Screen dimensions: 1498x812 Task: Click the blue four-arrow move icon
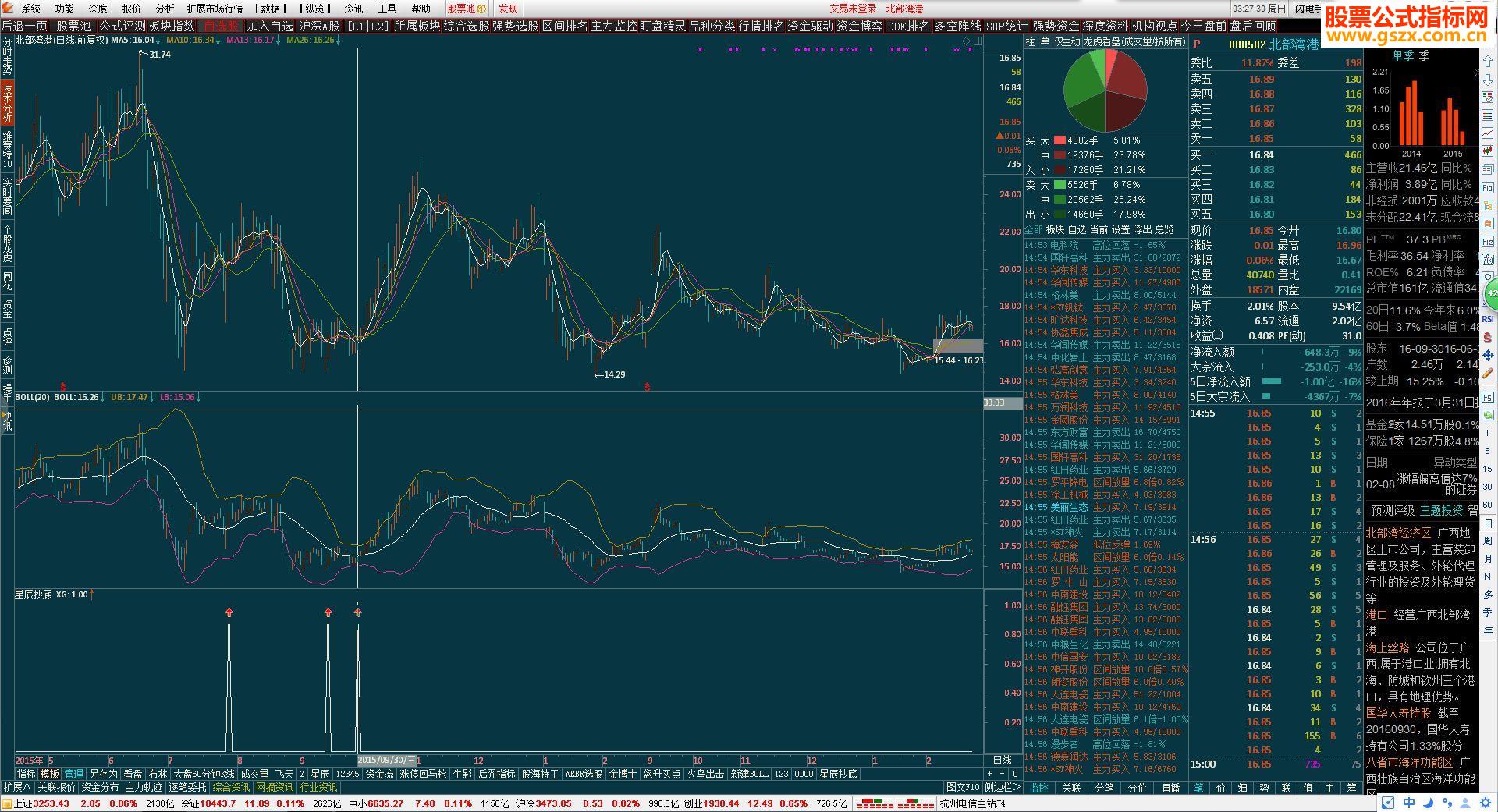point(1488,356)
